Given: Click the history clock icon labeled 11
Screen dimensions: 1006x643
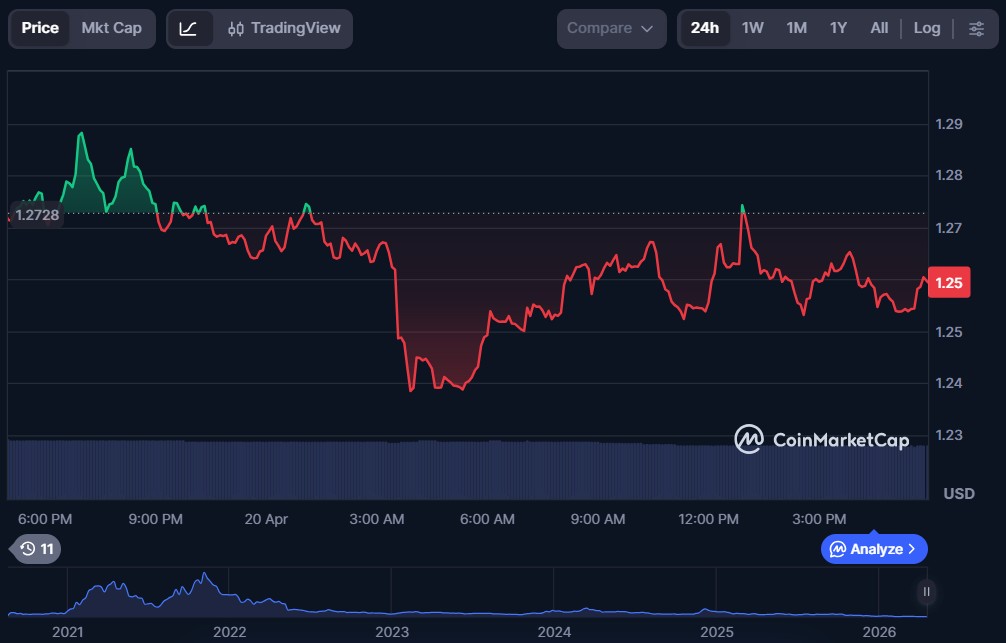Looking at the screenshot, I should tap(35, 548).
